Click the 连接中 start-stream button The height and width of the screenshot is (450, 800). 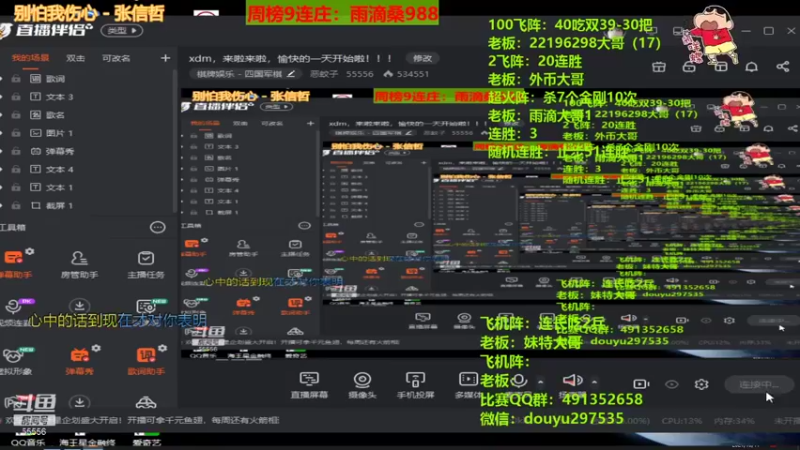[759, 384]
